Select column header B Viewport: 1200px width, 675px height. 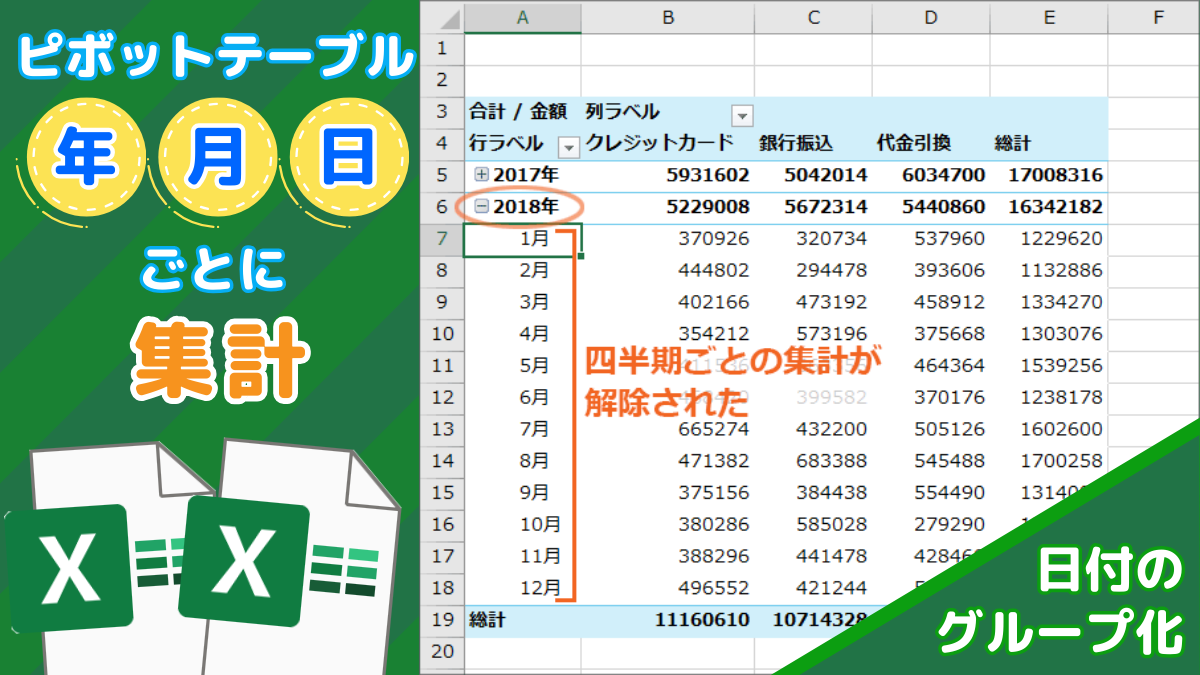click(667, 17)
